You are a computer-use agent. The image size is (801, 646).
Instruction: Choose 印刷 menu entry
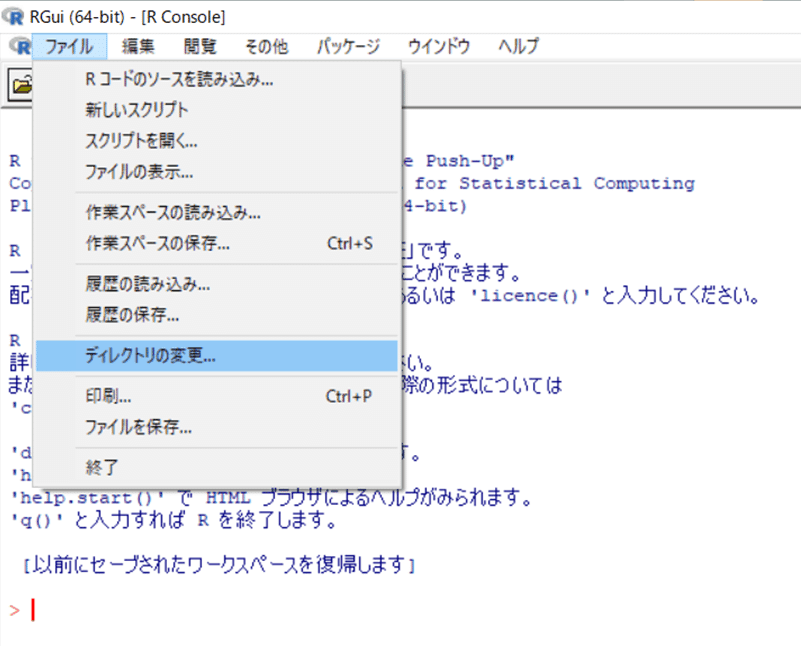(x=217, y=396)
